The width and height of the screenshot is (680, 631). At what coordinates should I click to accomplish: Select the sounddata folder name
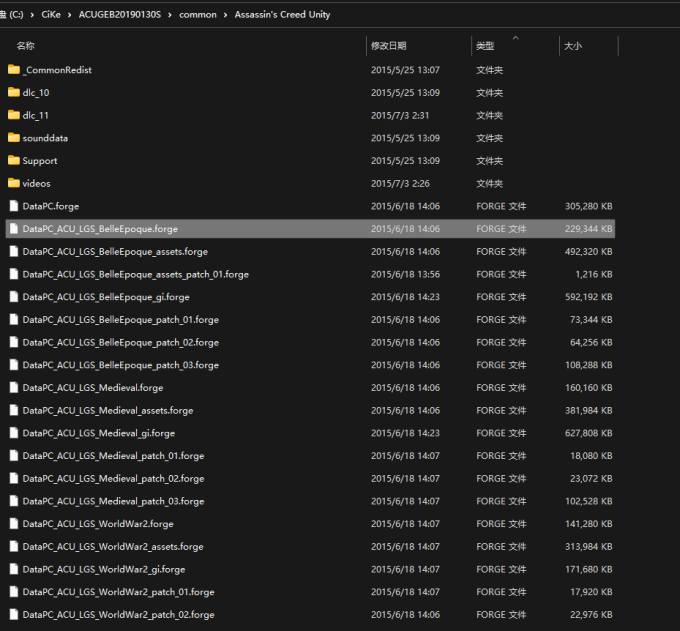(x=45, y=138)
